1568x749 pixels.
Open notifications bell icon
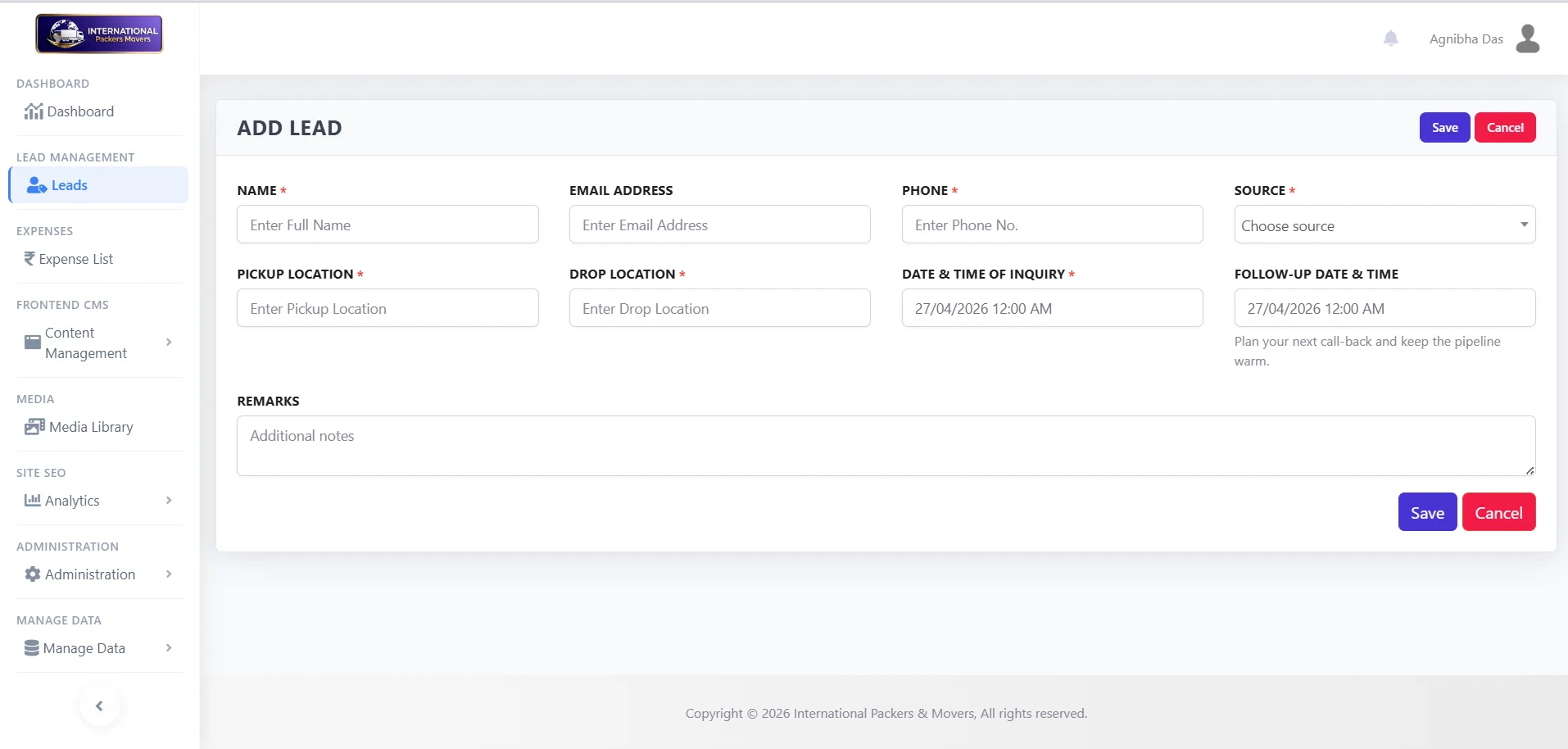(1390, 39)
